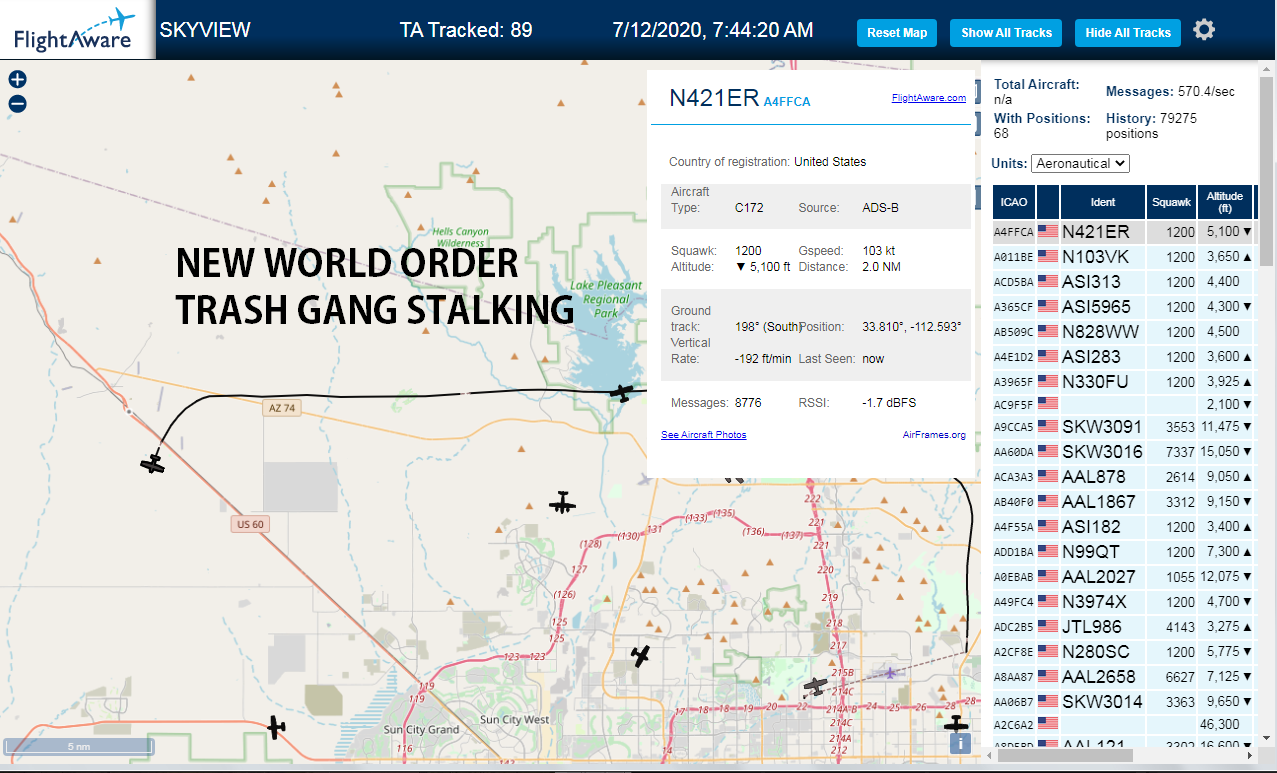Open AirFrames.org link
Screen dimensions: 1277x773
tap(934, 435)
